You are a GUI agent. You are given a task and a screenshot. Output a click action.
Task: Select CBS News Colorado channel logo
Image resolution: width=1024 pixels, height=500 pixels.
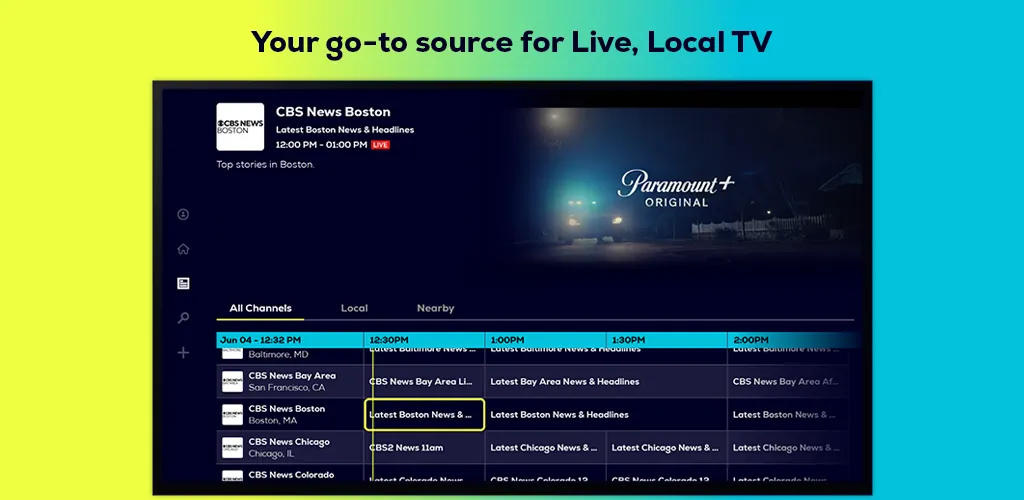click(x=232, y=476)
